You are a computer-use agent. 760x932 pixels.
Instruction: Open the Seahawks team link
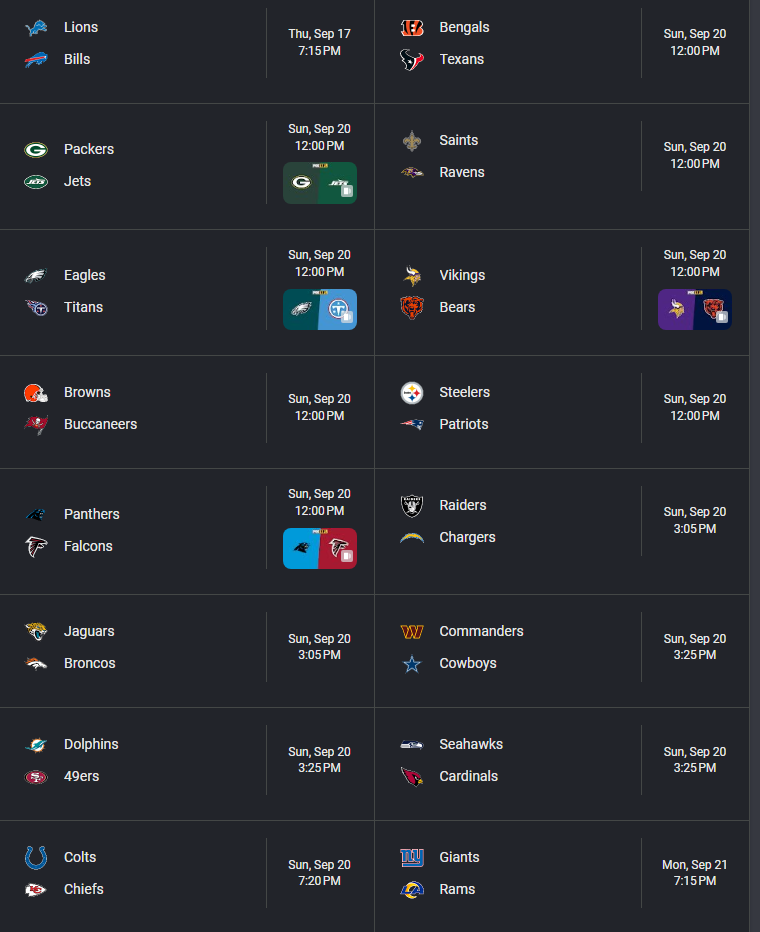coord(471,744)
